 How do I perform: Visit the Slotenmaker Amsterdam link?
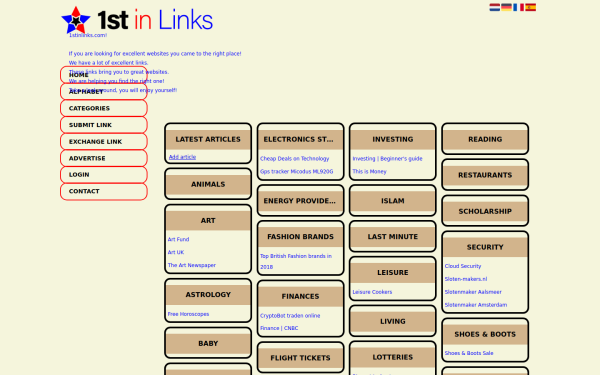click(x=476, y=305)
